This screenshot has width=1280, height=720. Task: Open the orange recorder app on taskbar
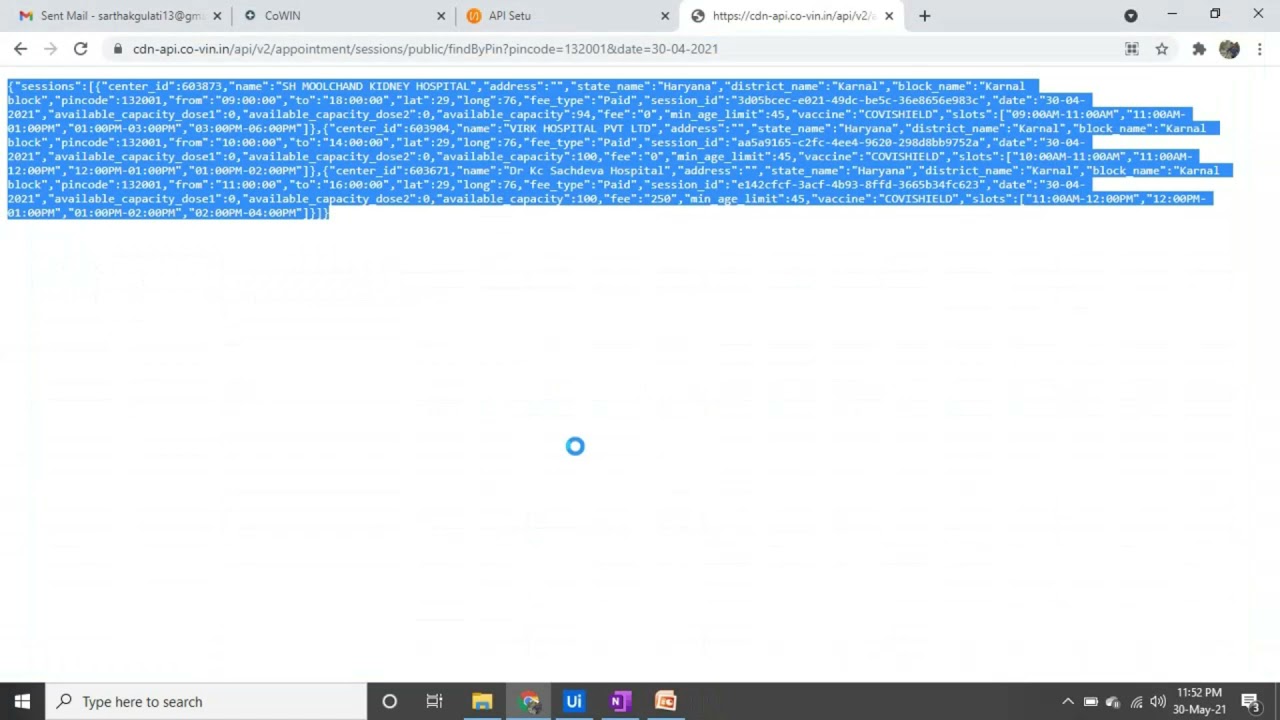(x=666, y=701)
